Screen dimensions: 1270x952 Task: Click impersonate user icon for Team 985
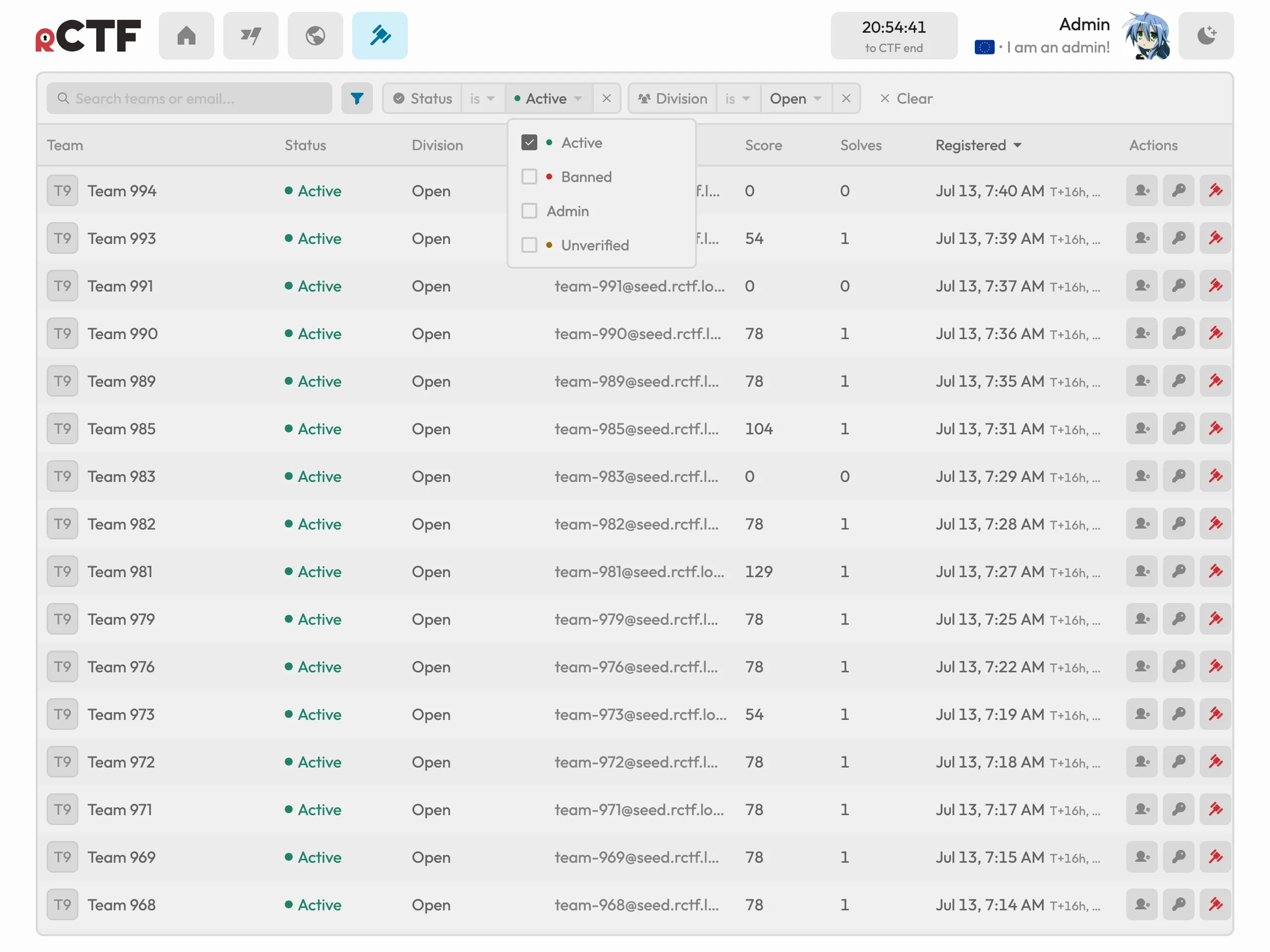(1142, 429)
